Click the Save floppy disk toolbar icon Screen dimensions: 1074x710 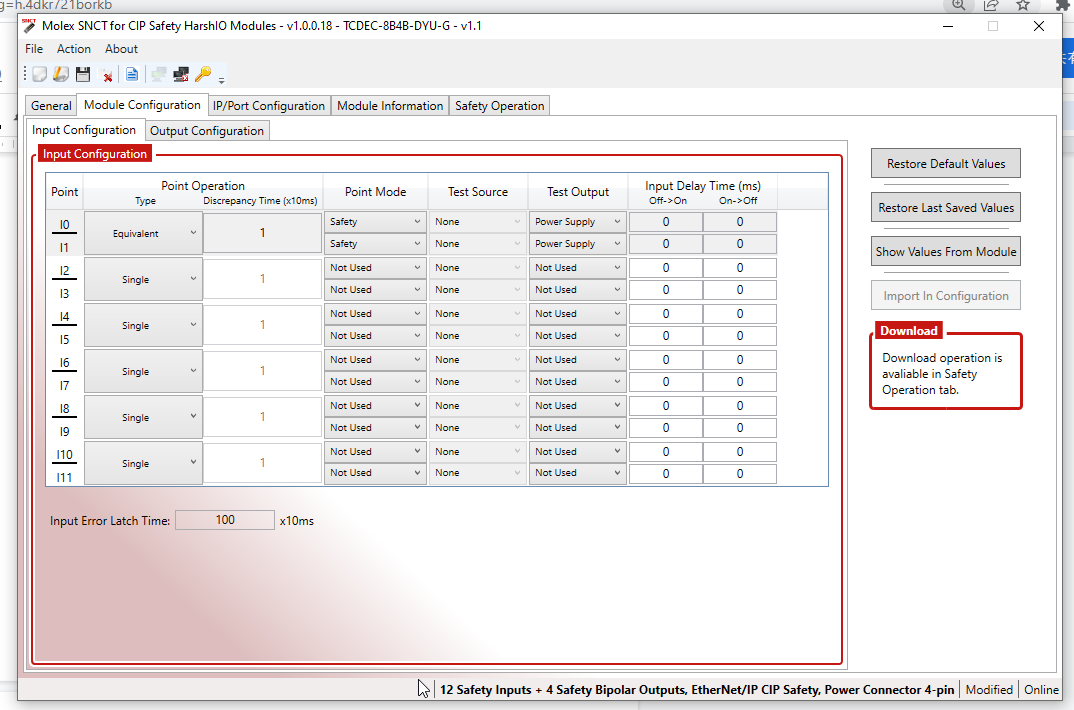(x=83, y=75)
